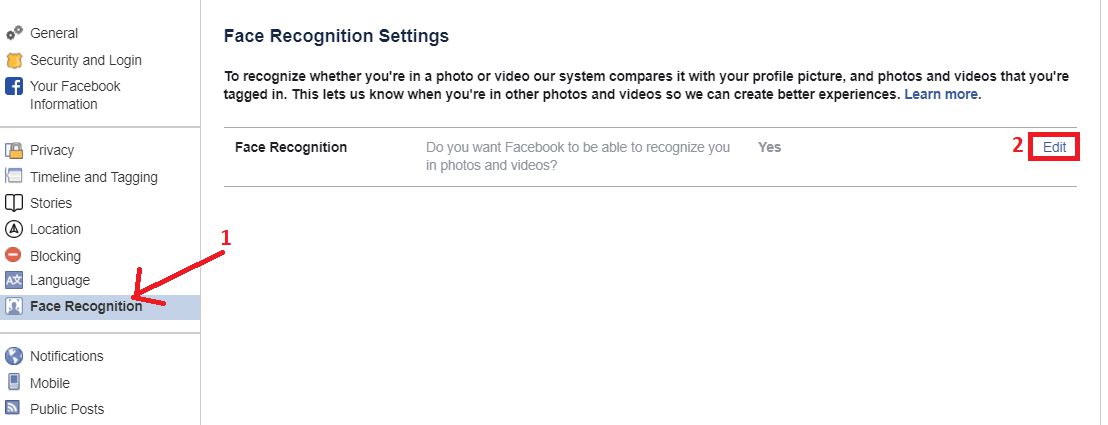Open the Privacy settings page
This screenshot has width=1108, height=425.
click(x=52, y=150)
